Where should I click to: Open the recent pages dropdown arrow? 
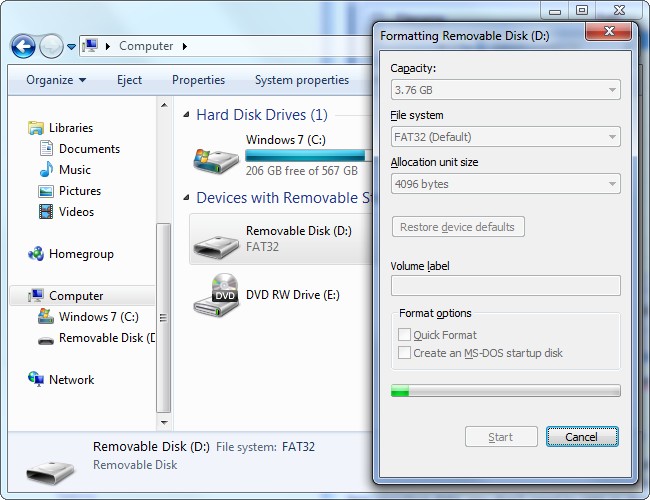click(71, 47)
